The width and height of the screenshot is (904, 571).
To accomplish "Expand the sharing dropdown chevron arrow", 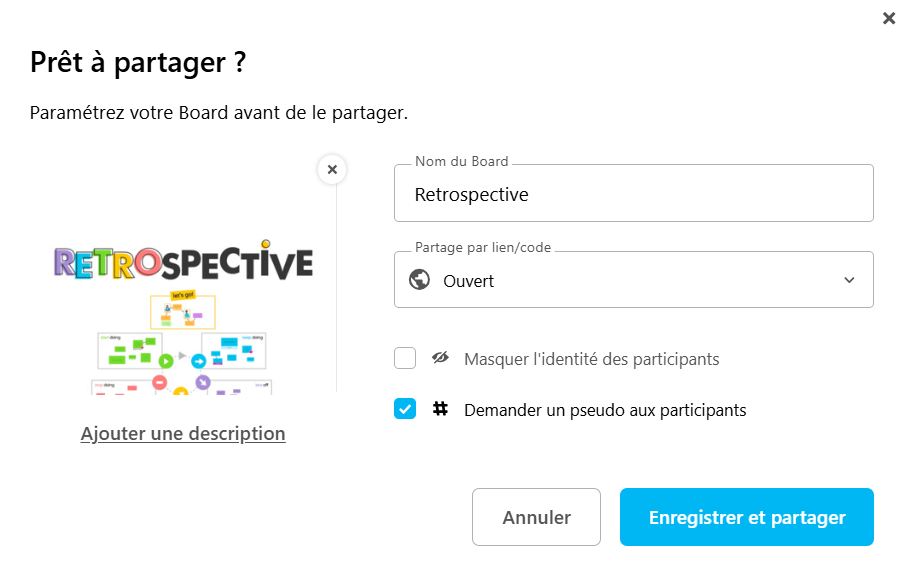I will [x=849, y=280].
